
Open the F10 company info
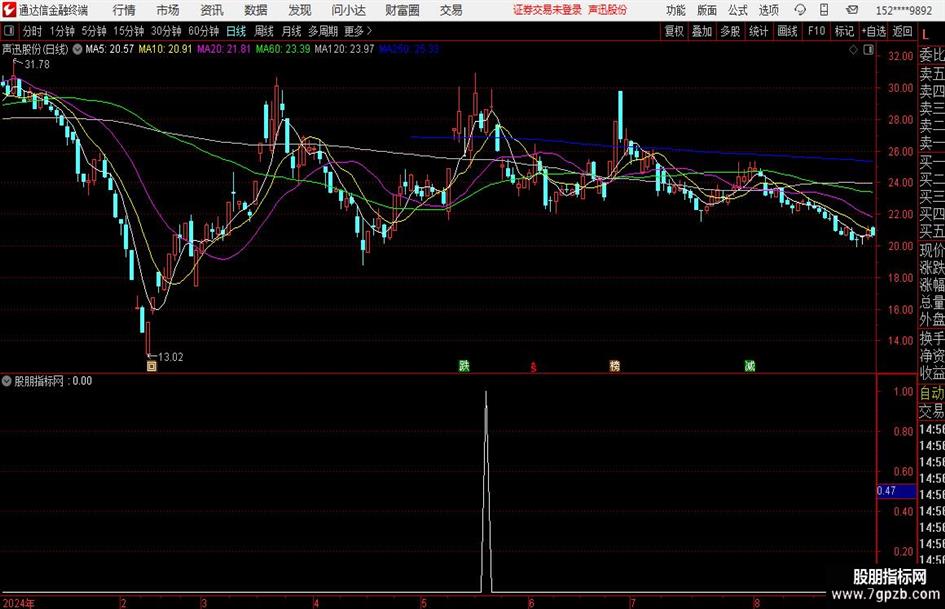click(817, 31)
